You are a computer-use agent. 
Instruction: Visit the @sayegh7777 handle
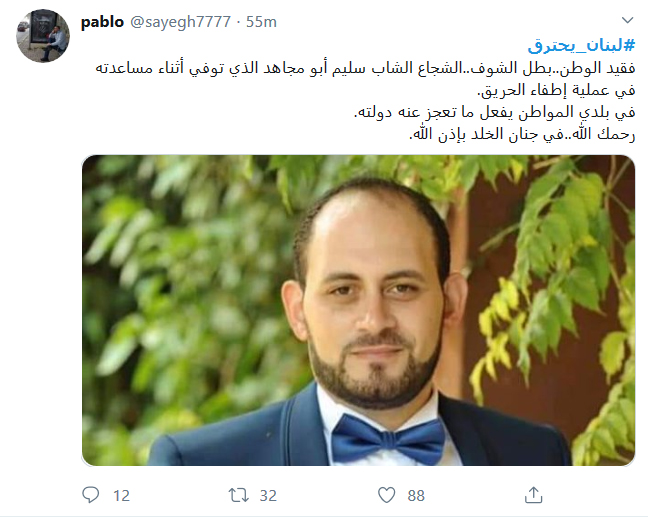(x=180, y=21)
